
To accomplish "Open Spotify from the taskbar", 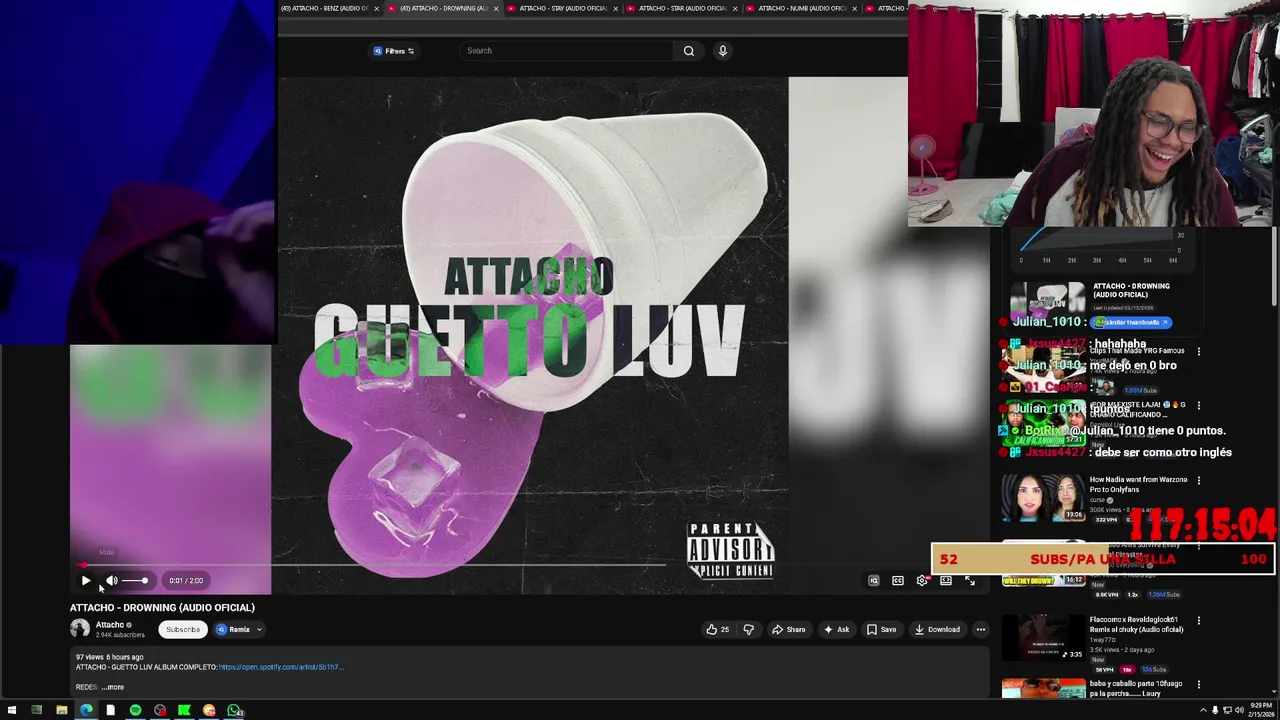I will point(135,711).
